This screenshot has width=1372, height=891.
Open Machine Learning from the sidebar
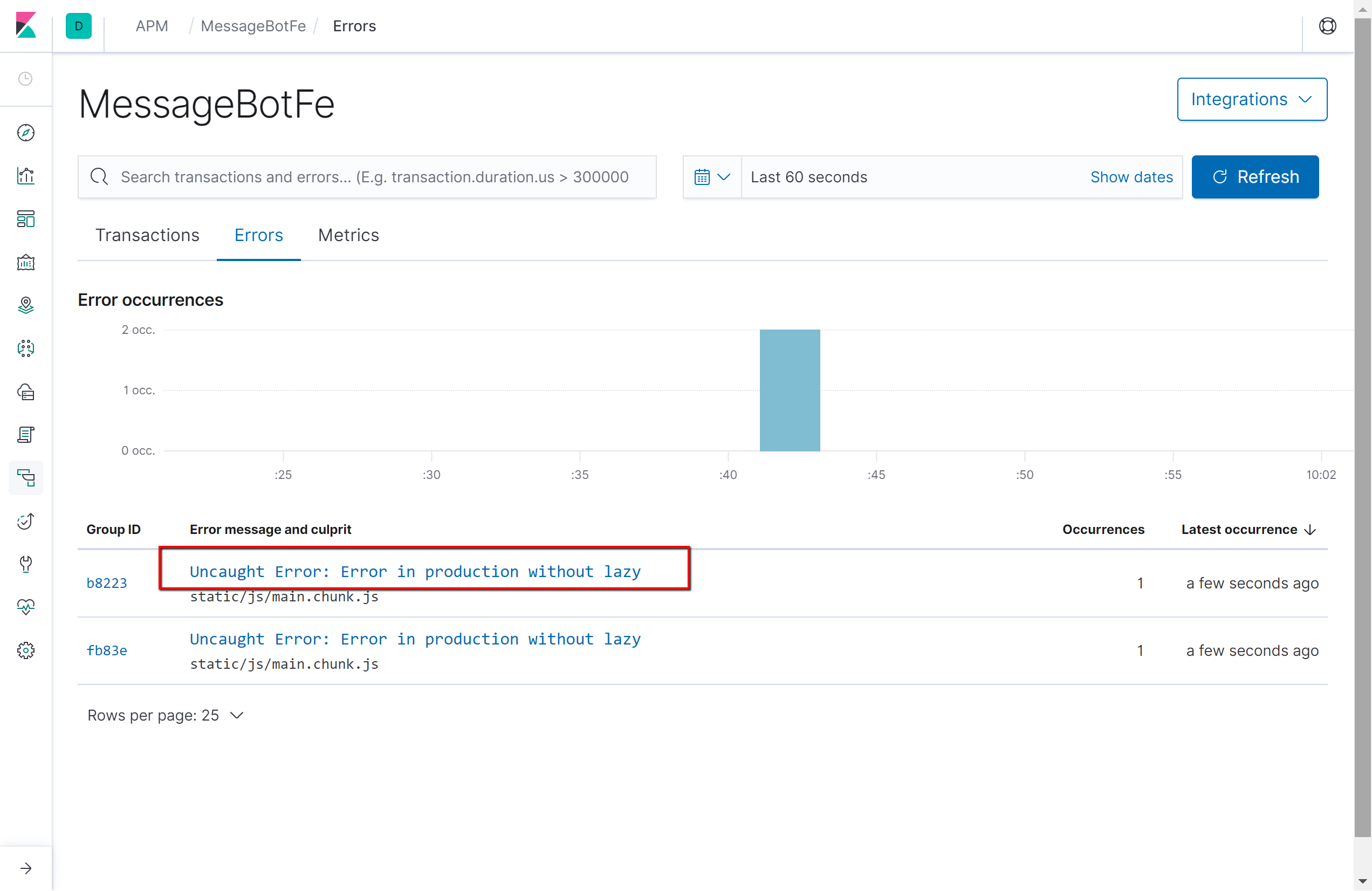[26, 348]
